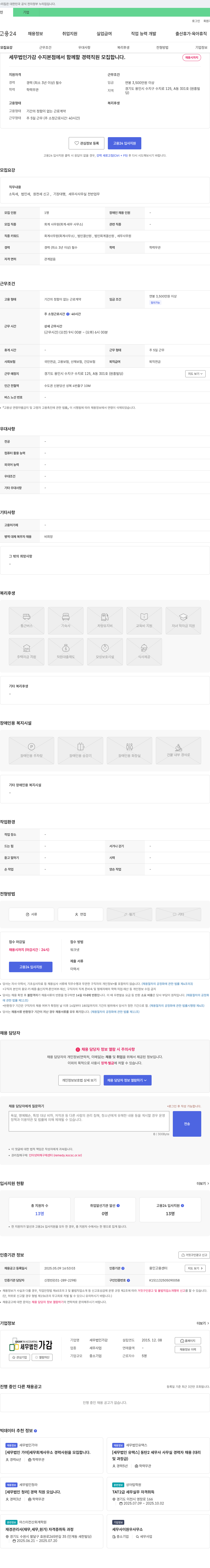Viewport: 210px width, 1568px height.
Task: Open the 실업급여 menu
Action: (x=104, y=33)
